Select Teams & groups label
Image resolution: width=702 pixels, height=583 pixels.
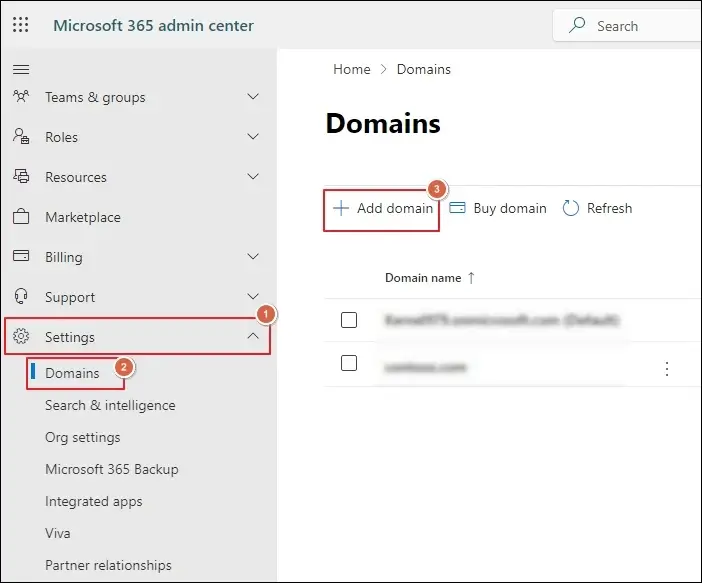[x=95, y=97]
